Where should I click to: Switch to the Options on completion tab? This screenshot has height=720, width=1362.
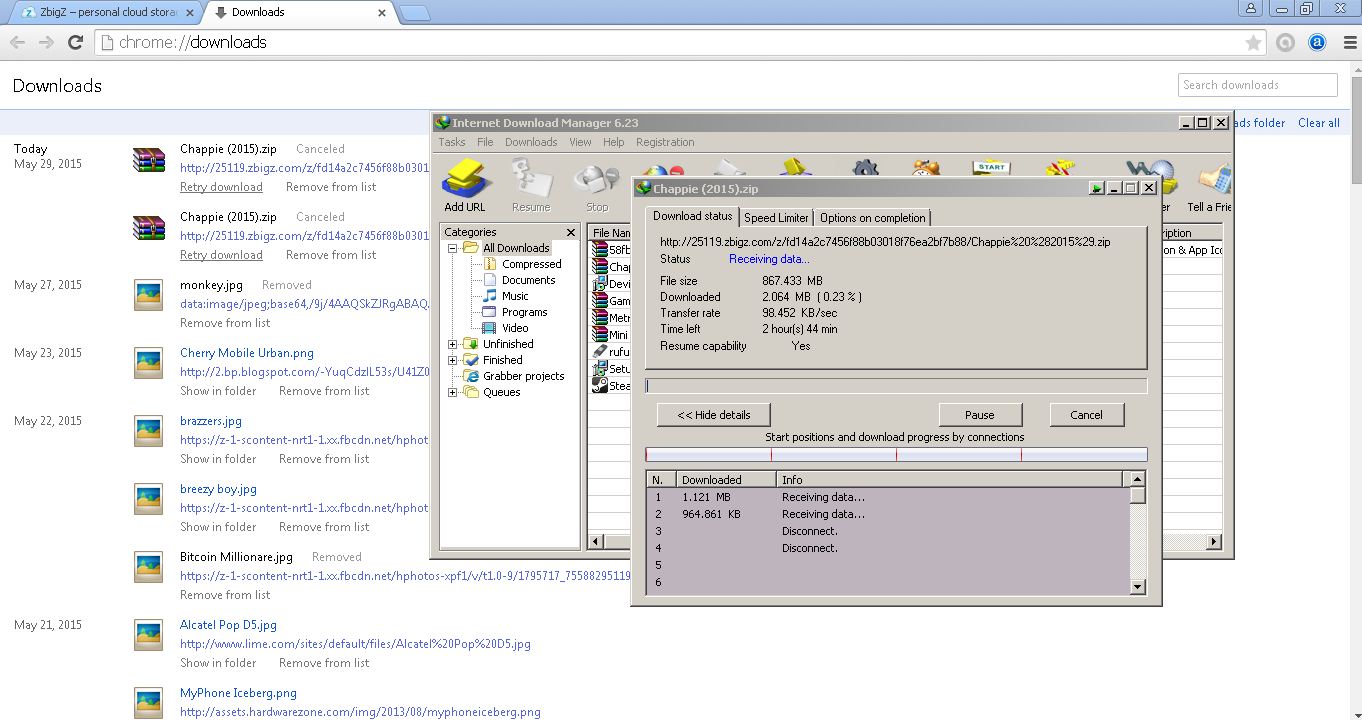point(873,218)
